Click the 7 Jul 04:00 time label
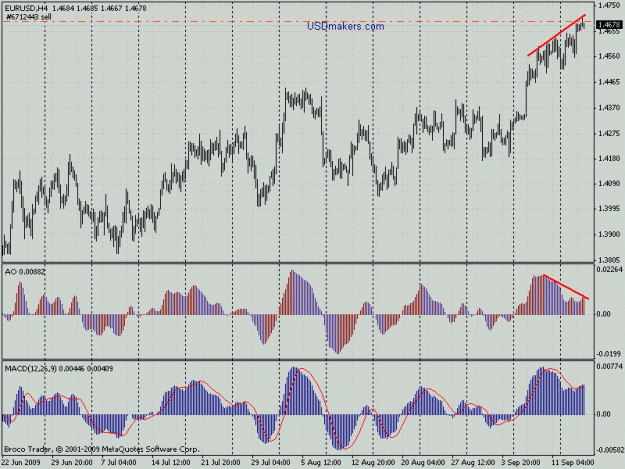 (x=118, y=463)
